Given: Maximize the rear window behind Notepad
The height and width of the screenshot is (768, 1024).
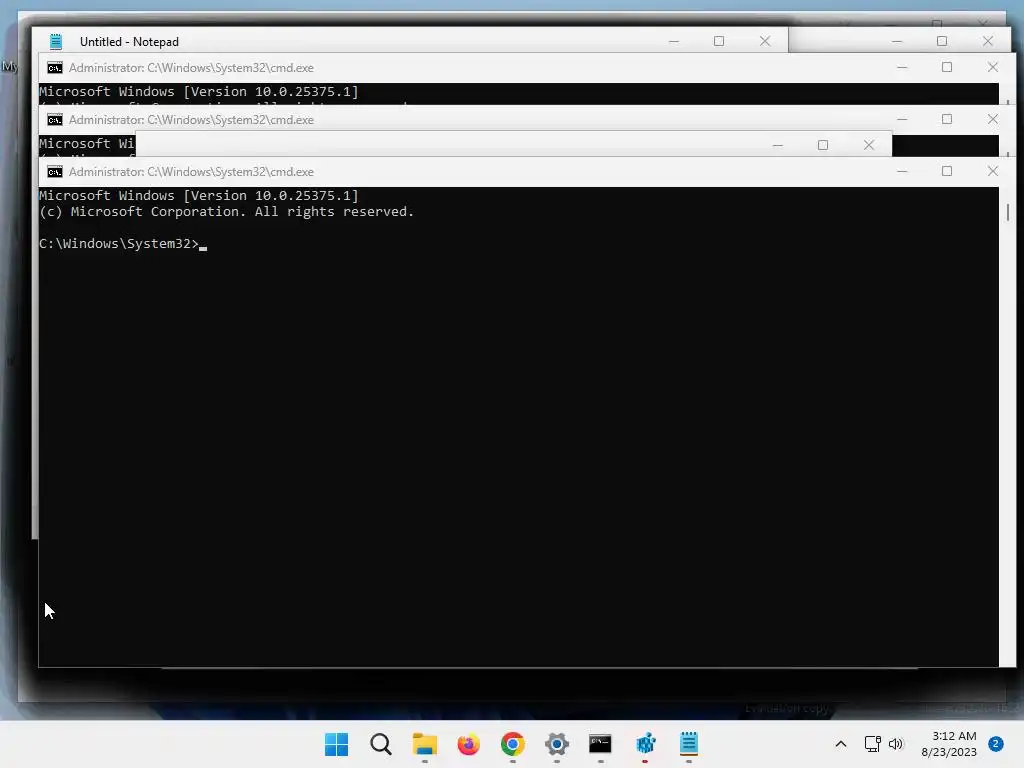Looking at the screenshot, I should tap(942, 41).
